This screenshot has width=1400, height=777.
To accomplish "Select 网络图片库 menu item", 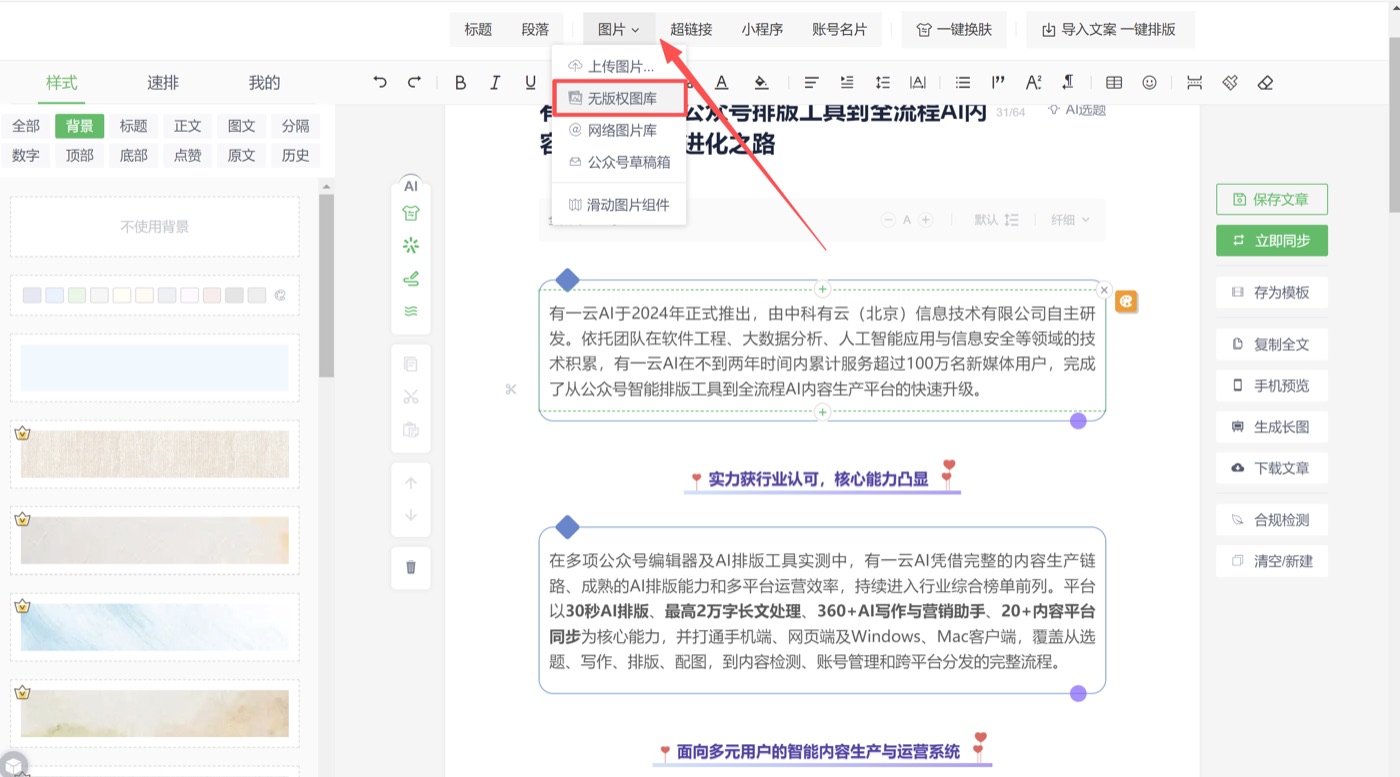I will (619, 130).
